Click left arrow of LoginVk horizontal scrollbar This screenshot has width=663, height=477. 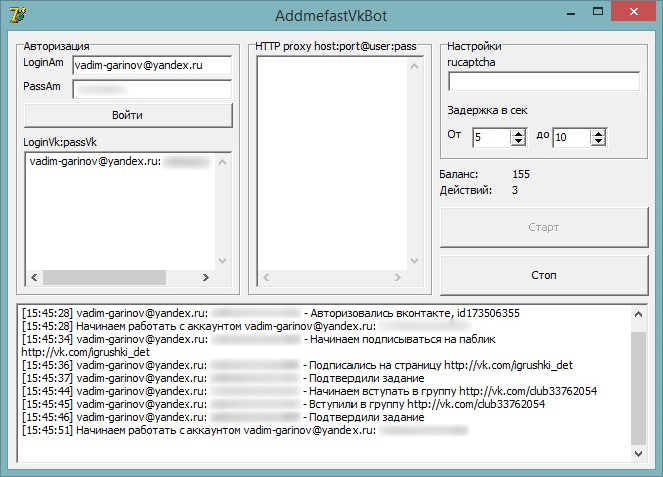tap(34, 277)
